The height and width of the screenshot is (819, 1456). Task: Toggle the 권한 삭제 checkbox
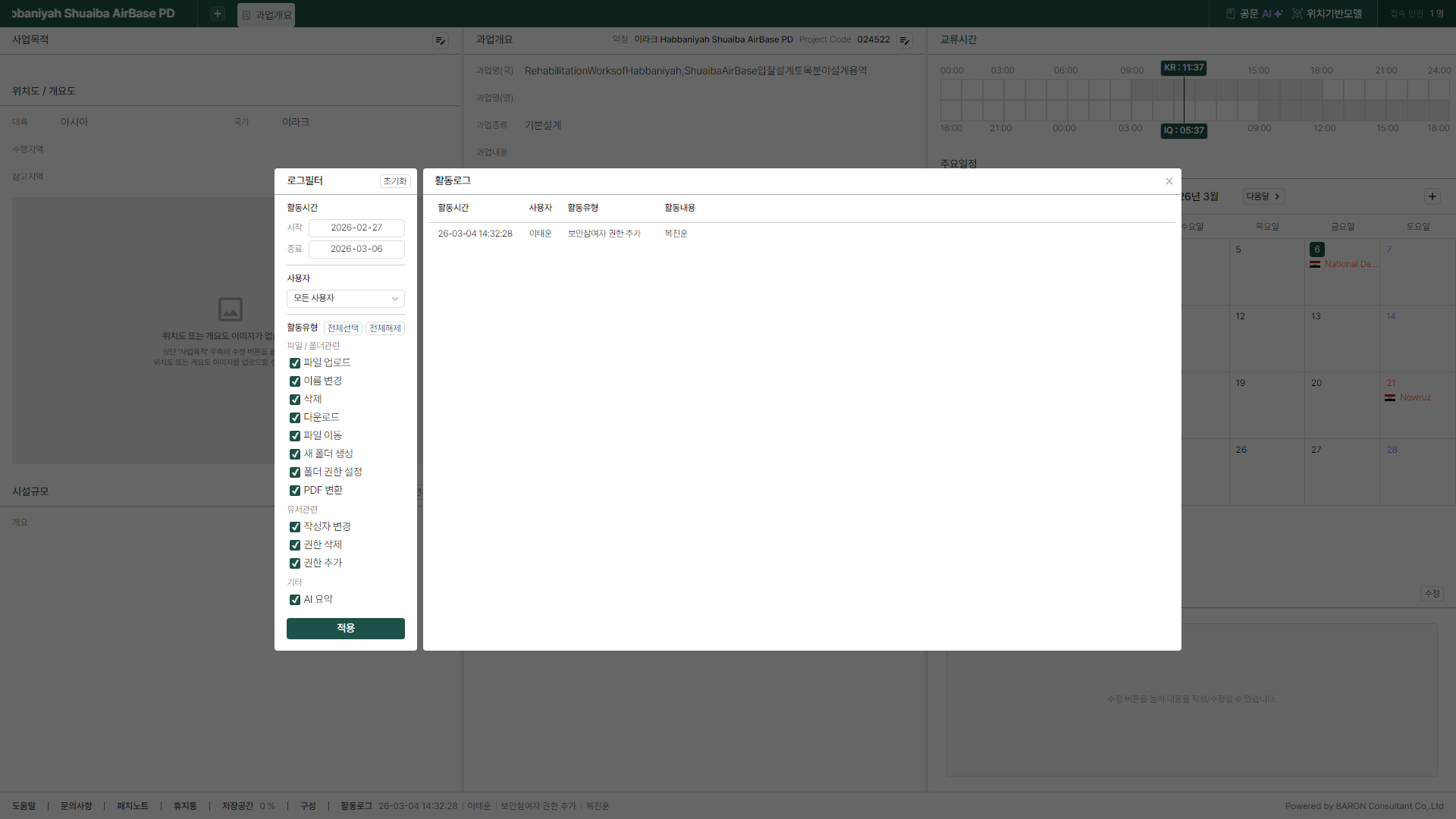[295, 545]
